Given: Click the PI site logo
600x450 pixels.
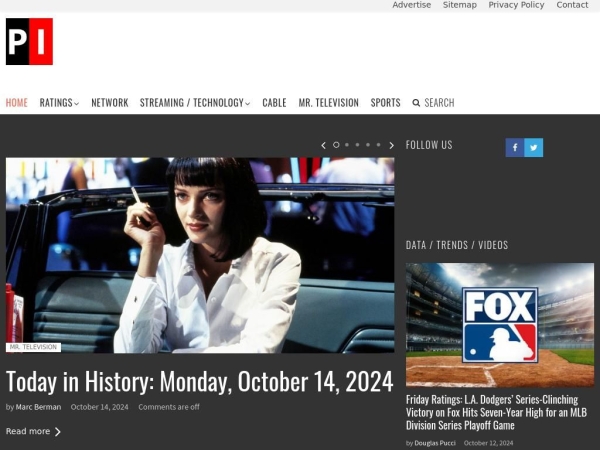Looking at the screenshot, I should [29, 41].
